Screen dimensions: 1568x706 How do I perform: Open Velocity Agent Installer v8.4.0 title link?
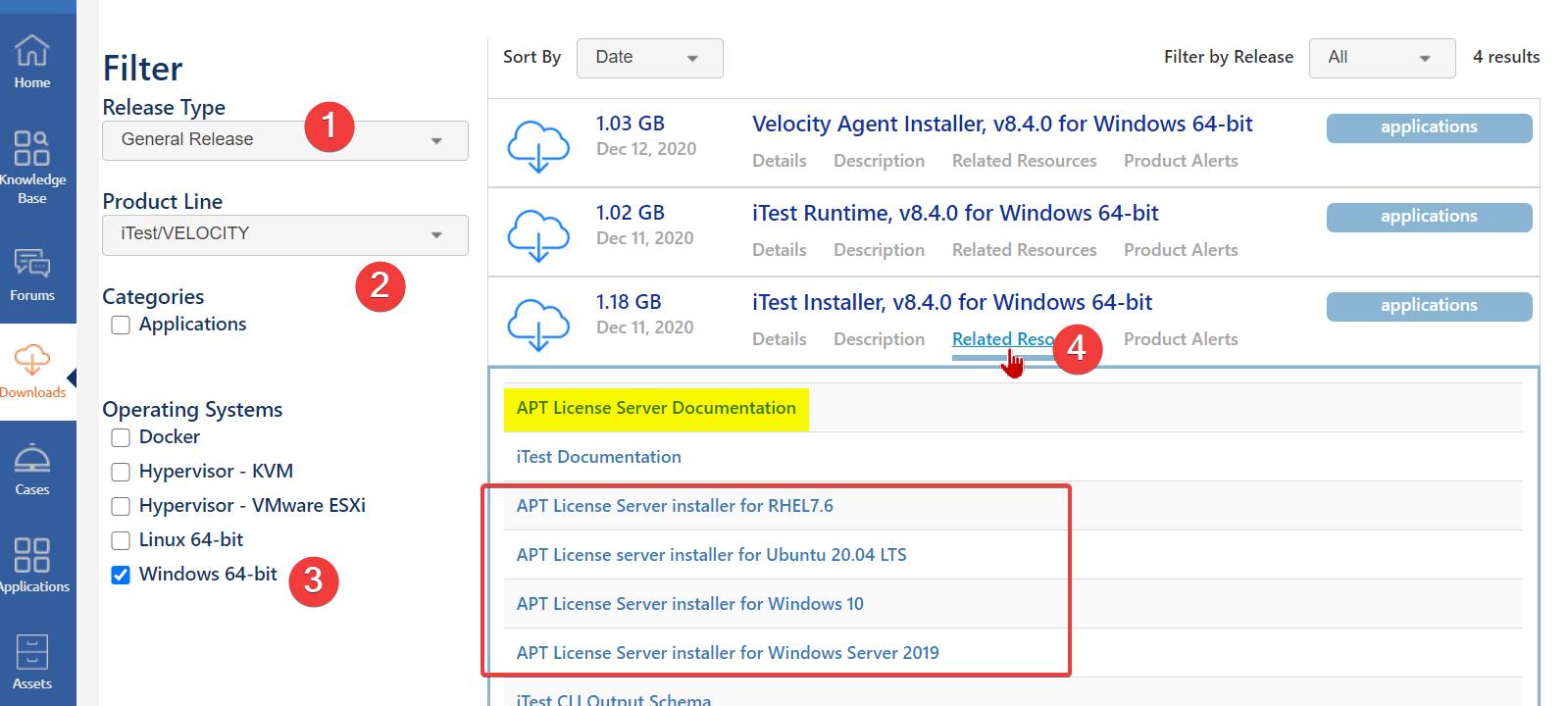[1002, 125]
